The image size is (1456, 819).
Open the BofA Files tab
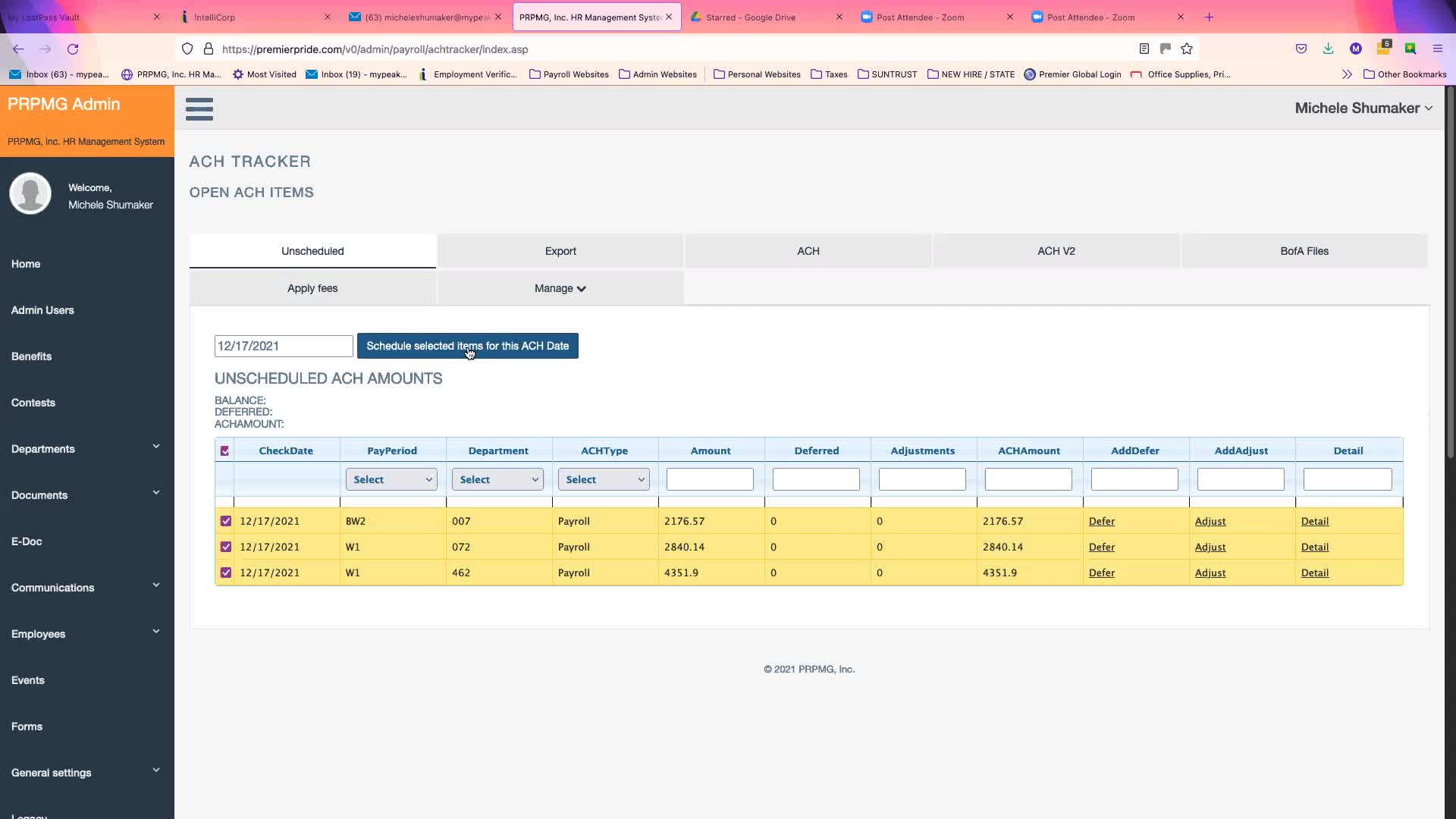[1304, 251]
